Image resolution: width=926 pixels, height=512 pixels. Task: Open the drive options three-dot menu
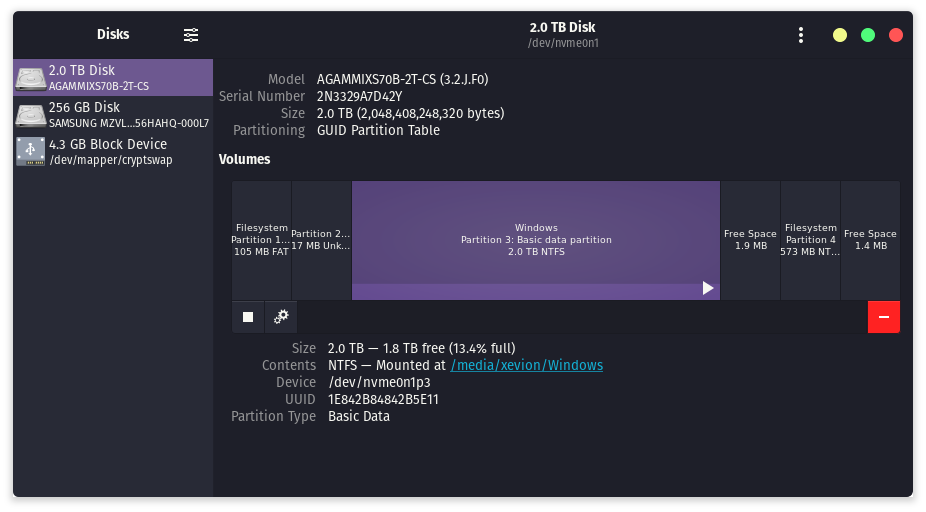point(800,35)
